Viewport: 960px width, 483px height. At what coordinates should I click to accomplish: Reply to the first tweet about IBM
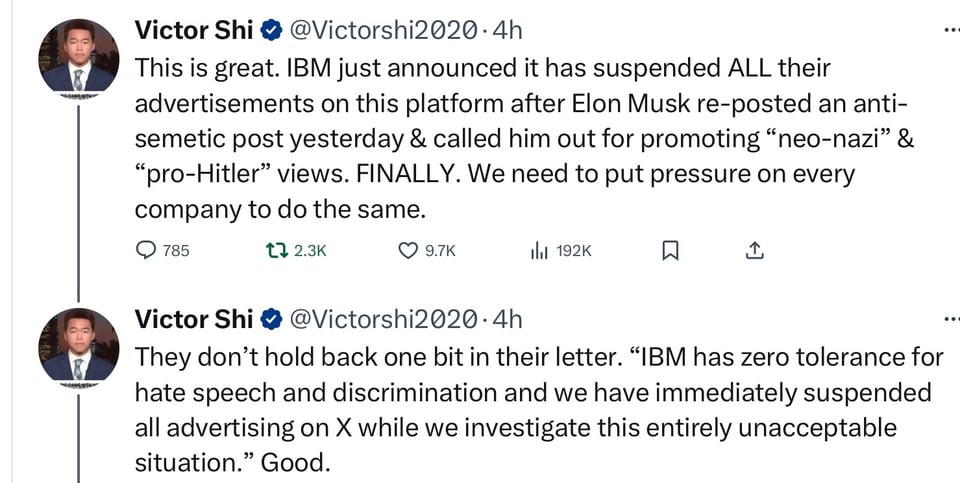point(146,251)
